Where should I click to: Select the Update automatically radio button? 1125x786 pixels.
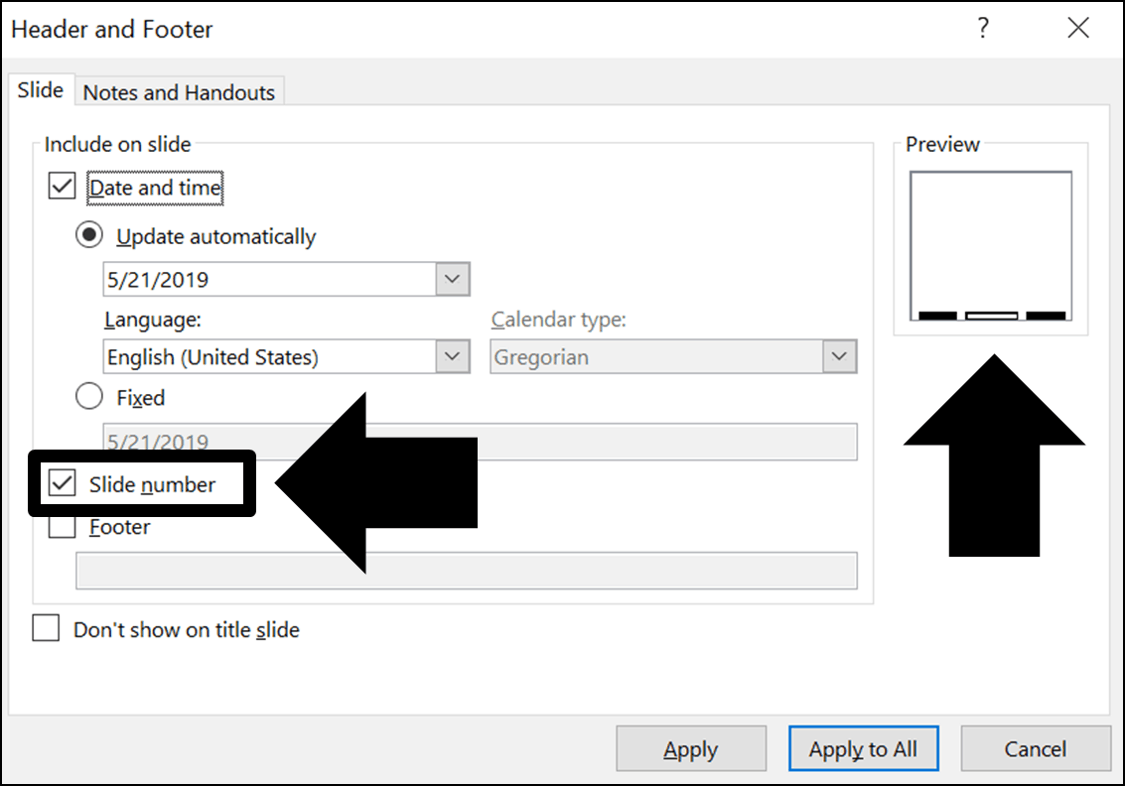[x=89, y=235]
